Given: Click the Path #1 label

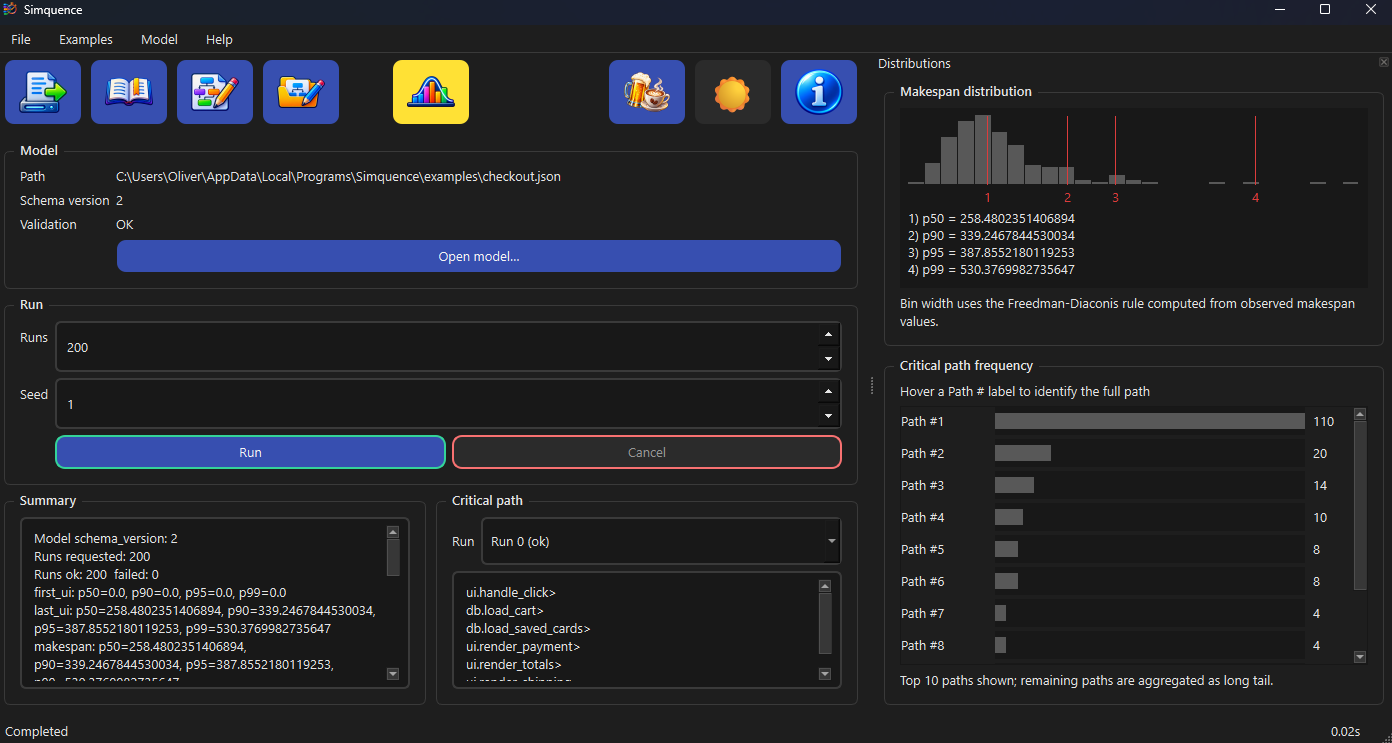Looking at the screenshot, I should [x=922, y=421].
